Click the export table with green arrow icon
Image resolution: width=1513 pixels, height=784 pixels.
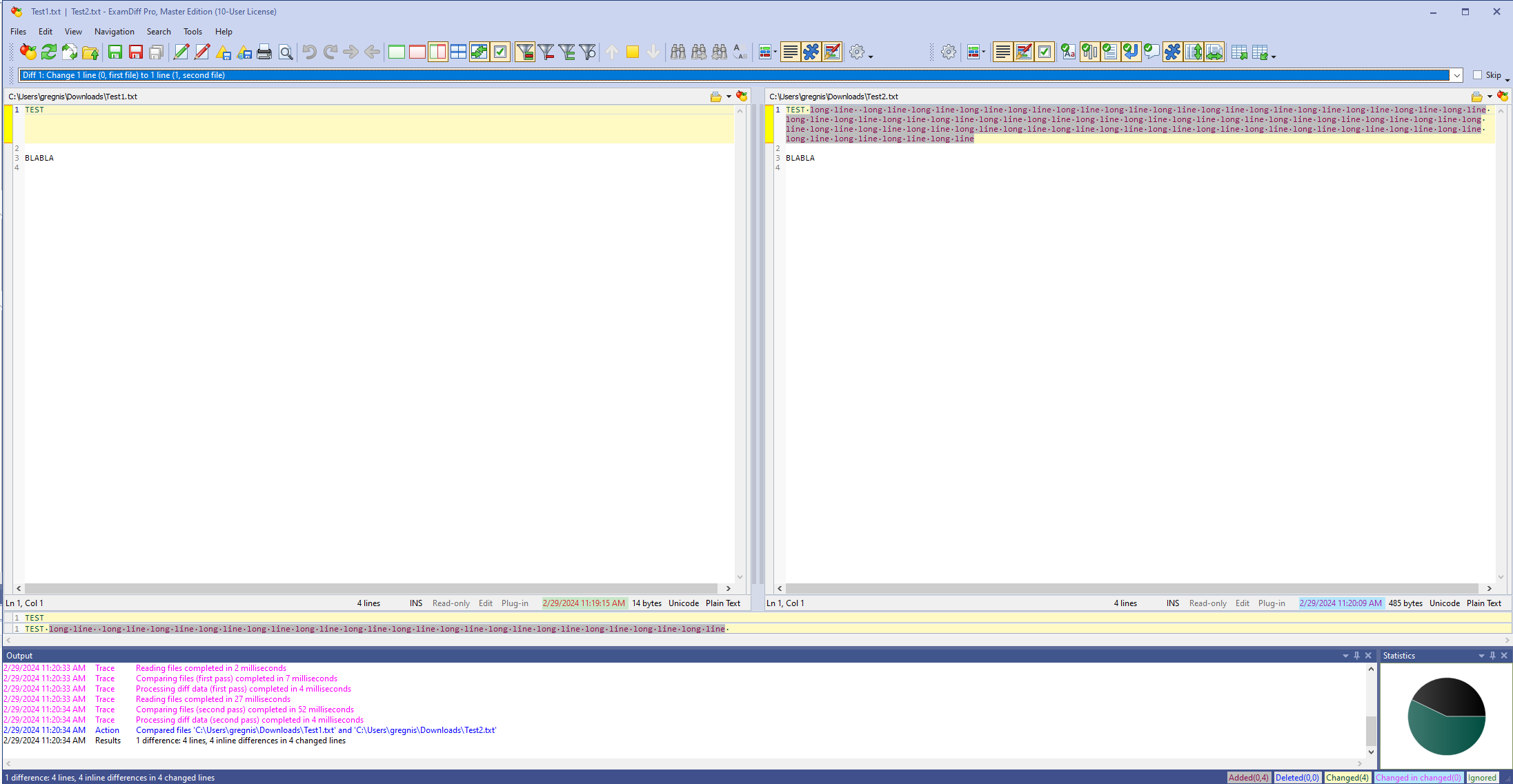pyautogui.click(x=1239, y=52)
